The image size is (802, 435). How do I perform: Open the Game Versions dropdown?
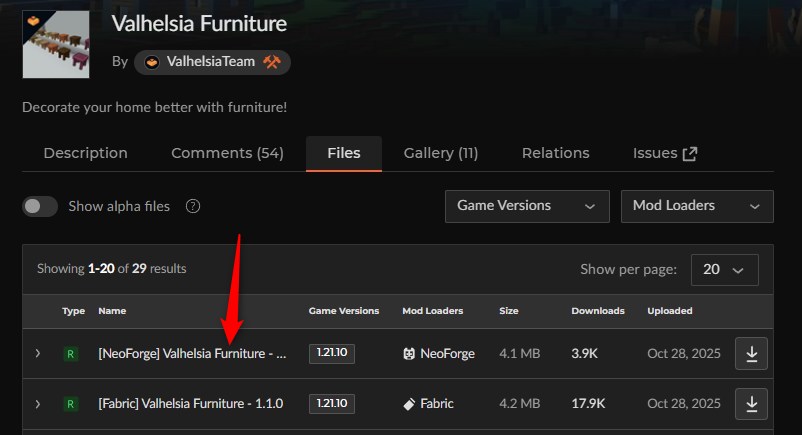coord(527,206)
